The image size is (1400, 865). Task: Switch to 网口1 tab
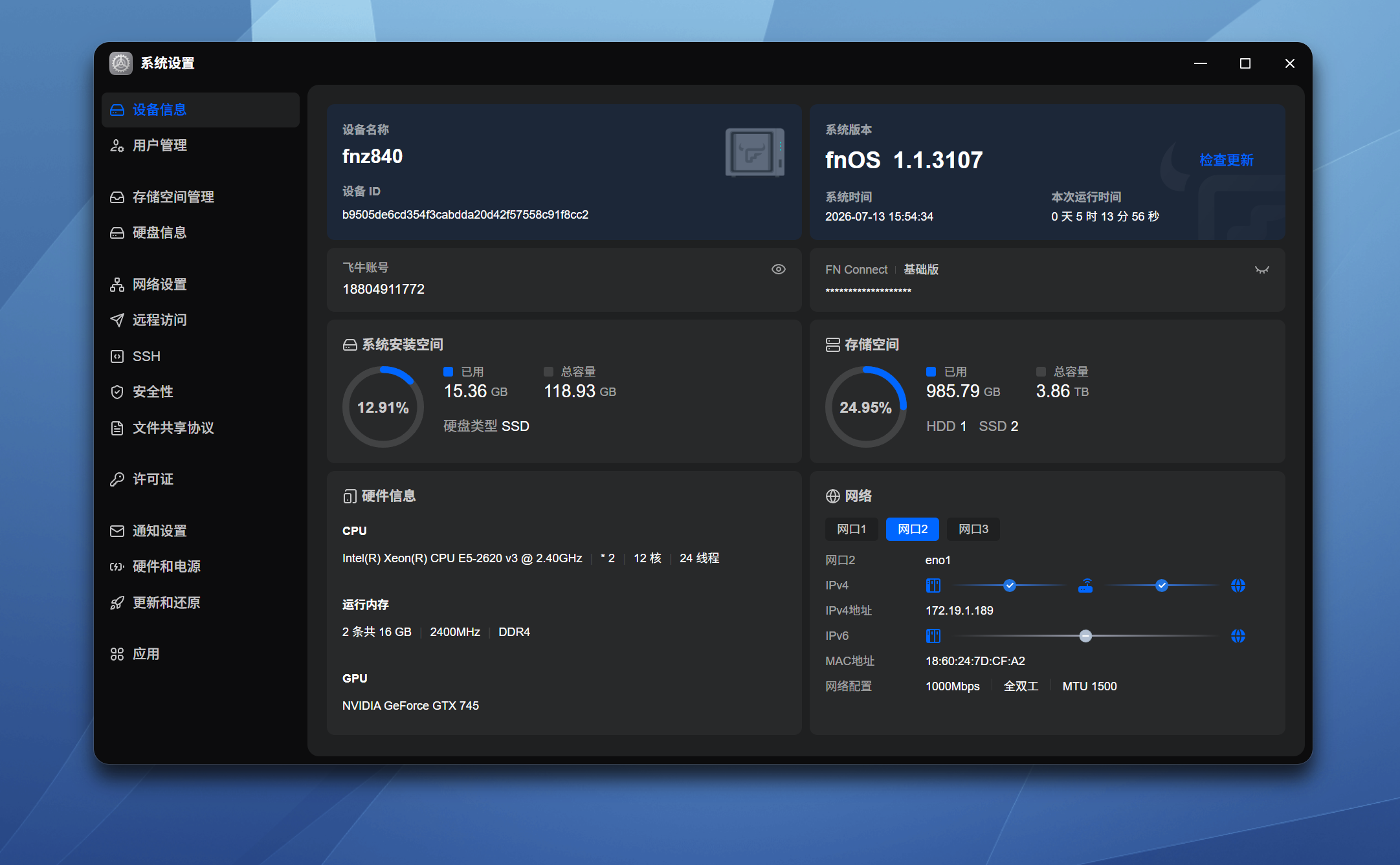pos(851,529)
